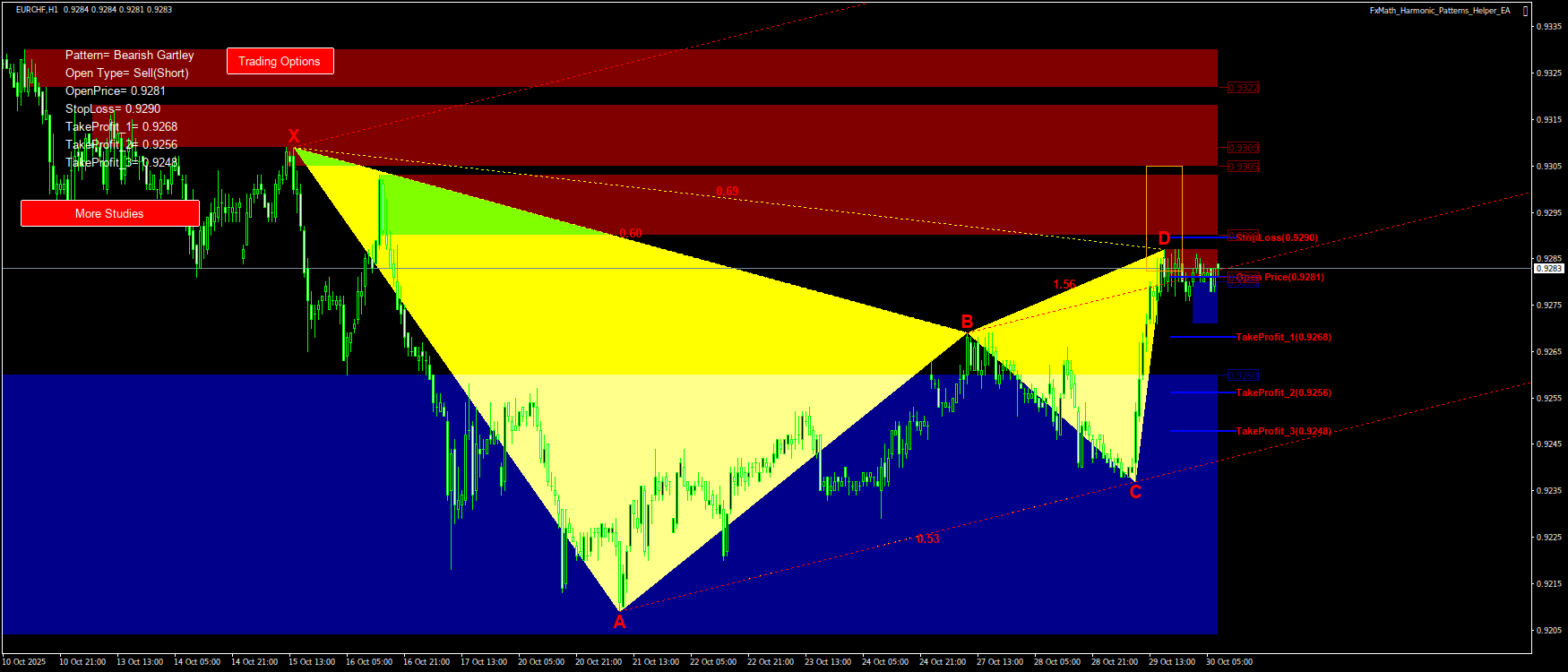Screen dimensions: 1568x672
Task: Open the More Studies panel
Action: point(109,213)
